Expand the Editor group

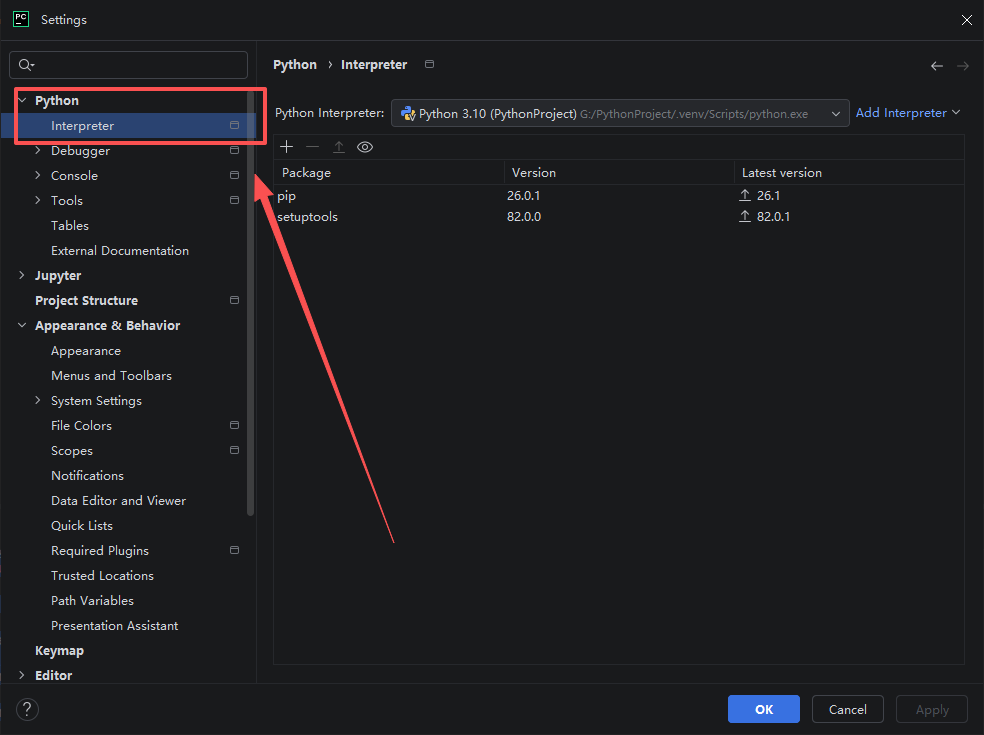point(22,675)
